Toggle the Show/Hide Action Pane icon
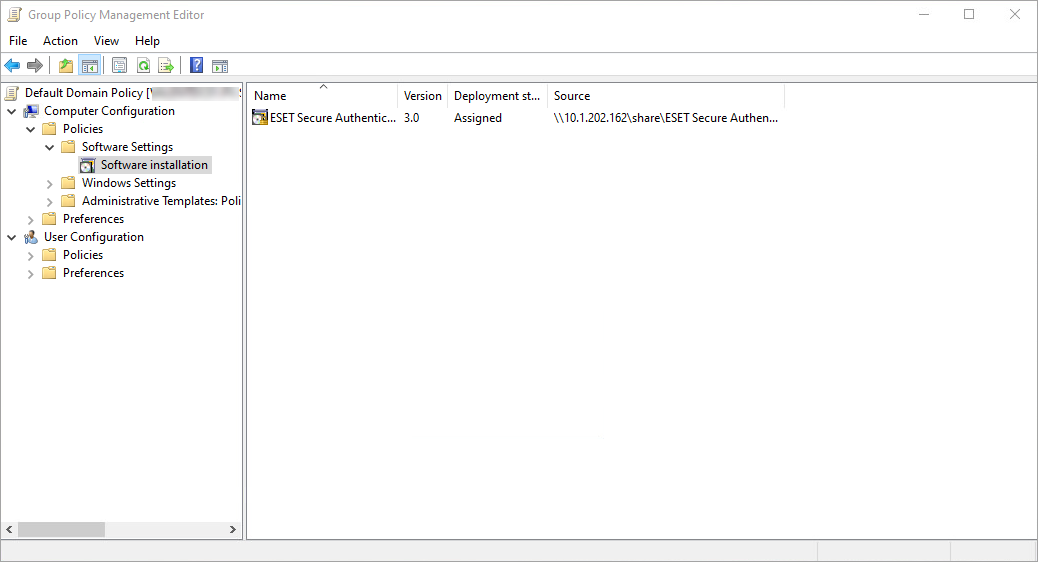Image resolution: width=1038 pixels, height=562 pixels. pyautogui.click(x=220, y=66)
